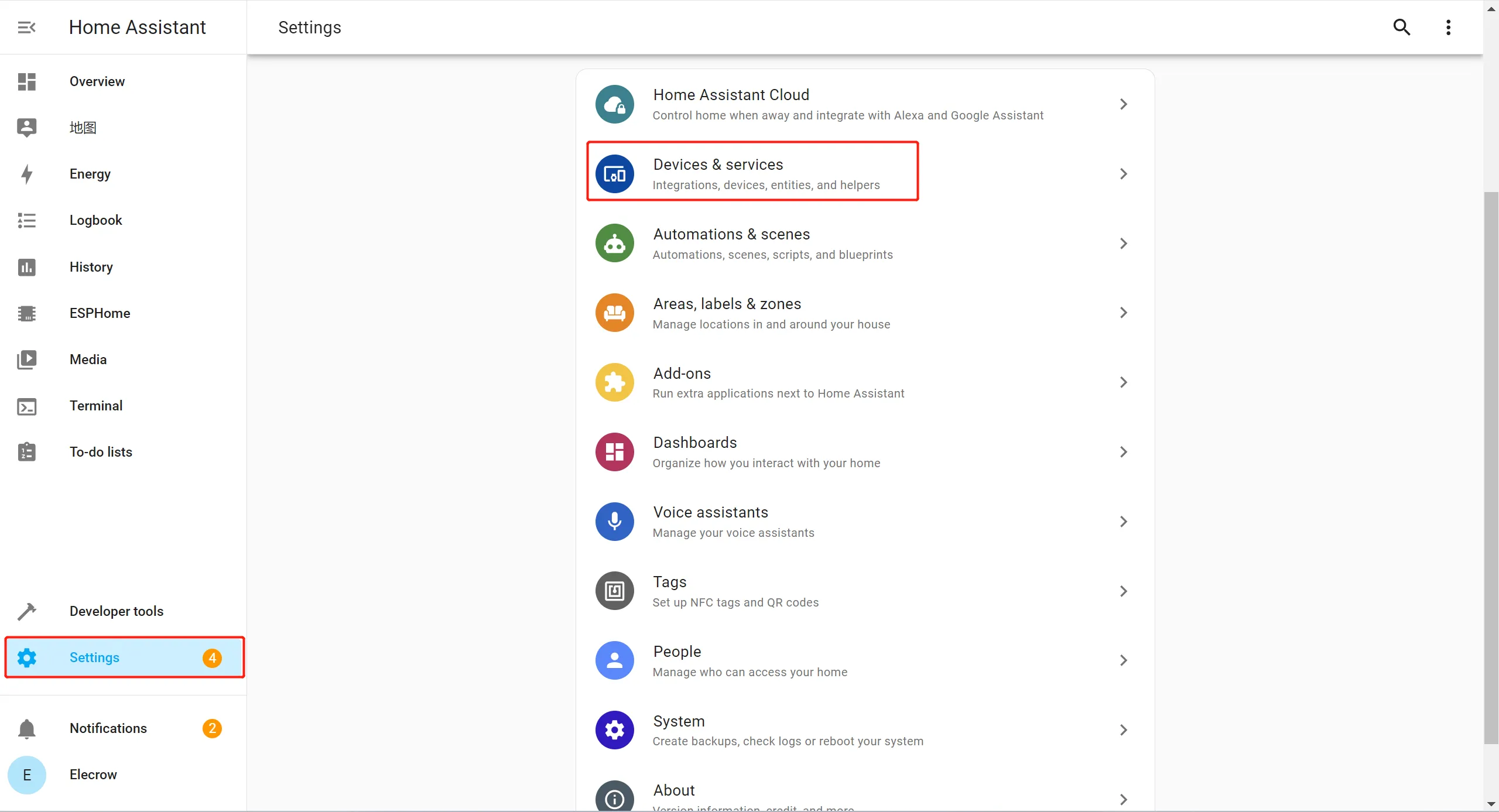The width and height of the screenshot is (1499, 812).
Task: Open the Logbook sidebar item
Action: coord(95,220)
